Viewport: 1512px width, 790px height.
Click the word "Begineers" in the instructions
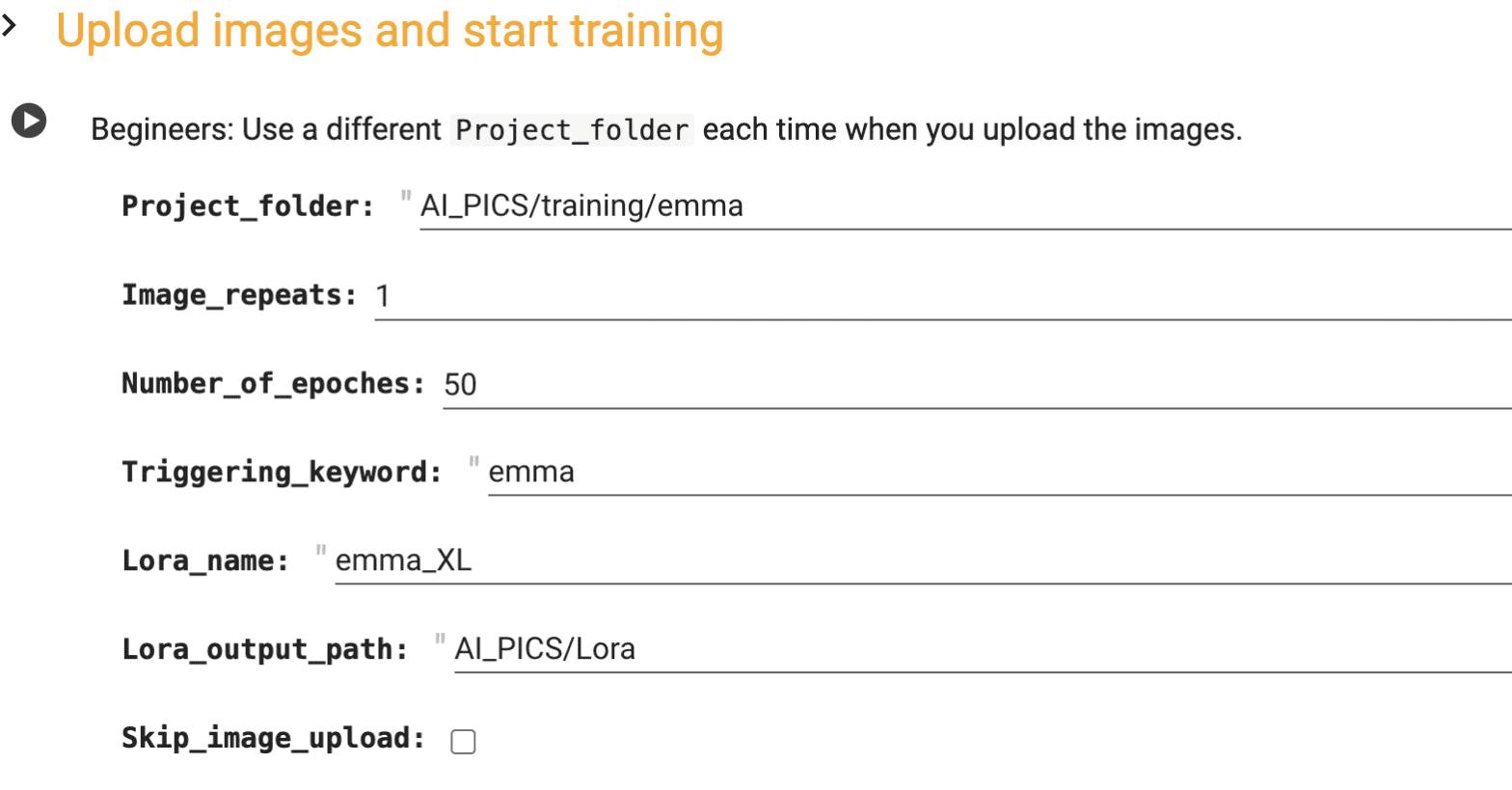click(x=161, y=129)
